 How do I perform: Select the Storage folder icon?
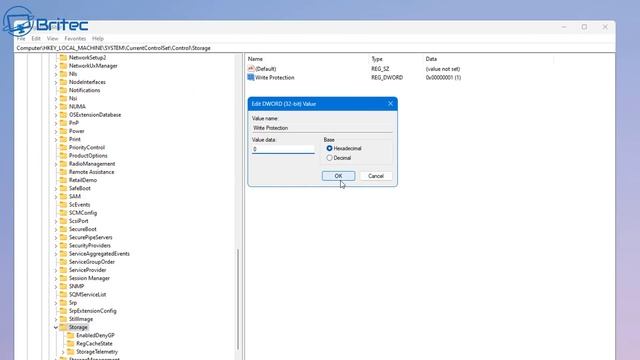(63, 327)
